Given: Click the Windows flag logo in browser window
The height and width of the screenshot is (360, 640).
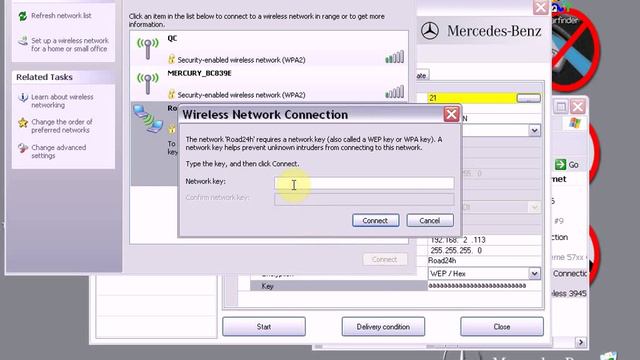Looking at the screenshot, I should click(574, 123).
